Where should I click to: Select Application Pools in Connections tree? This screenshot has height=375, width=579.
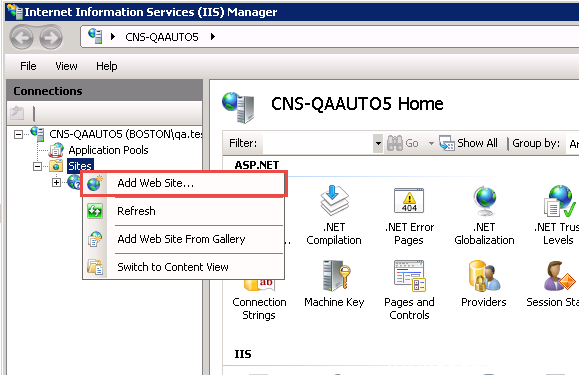pyautogui.click(x=108, y=150)
